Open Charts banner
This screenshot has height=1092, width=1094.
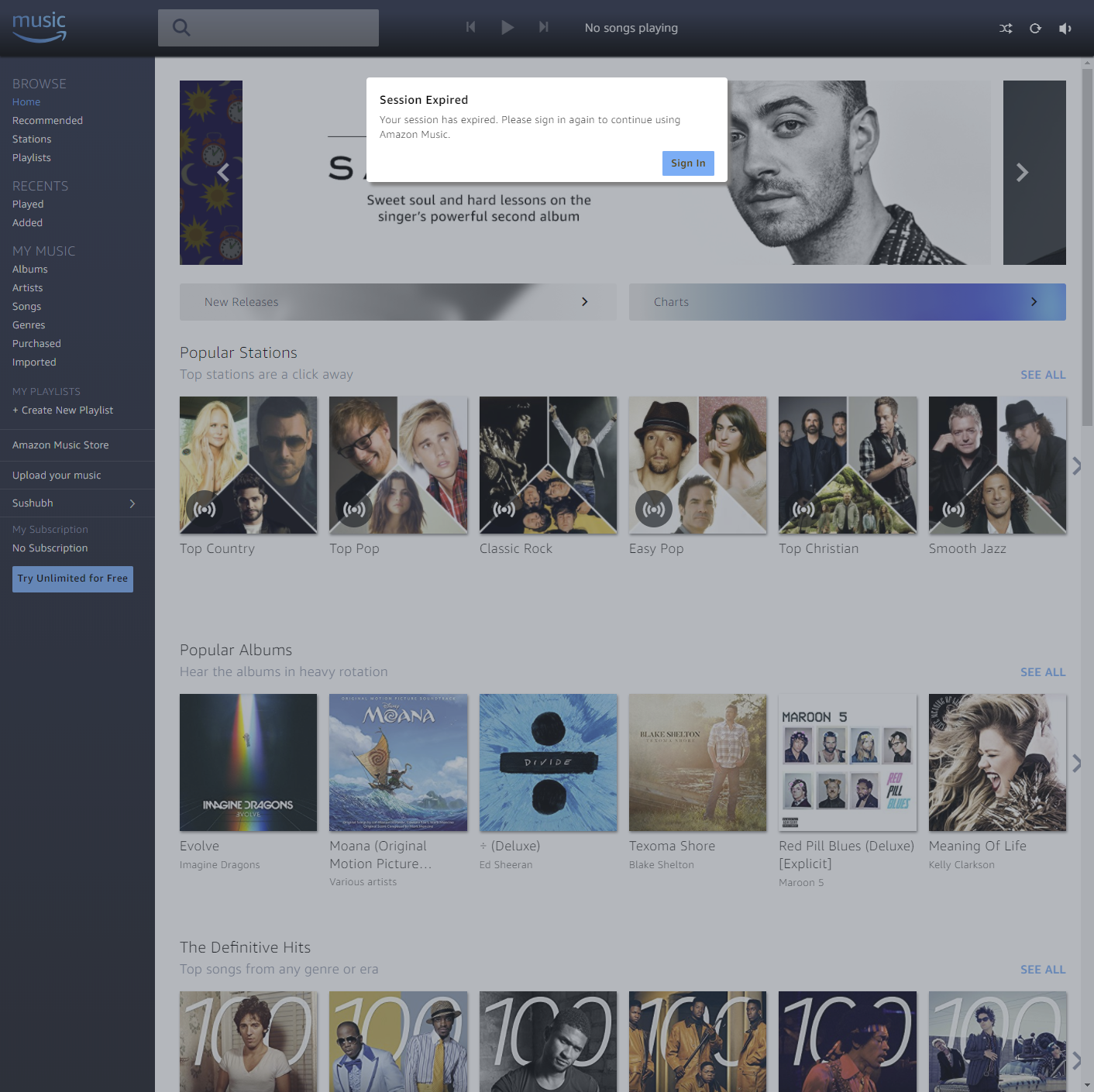pyautogui.click(x=848, y=302)
